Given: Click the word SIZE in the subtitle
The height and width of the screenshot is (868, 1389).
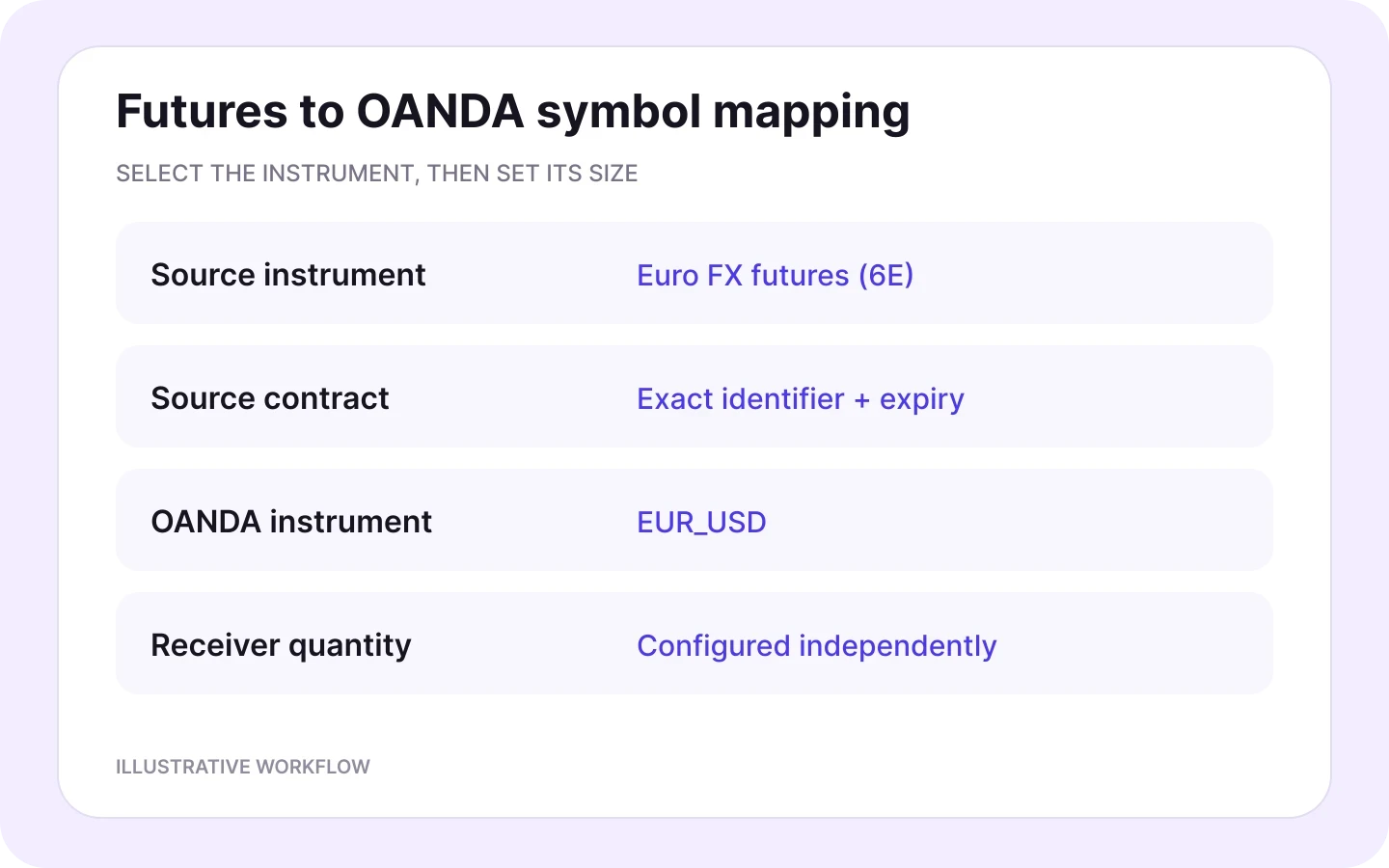Looking at the screenshot, I should (613, 174).
